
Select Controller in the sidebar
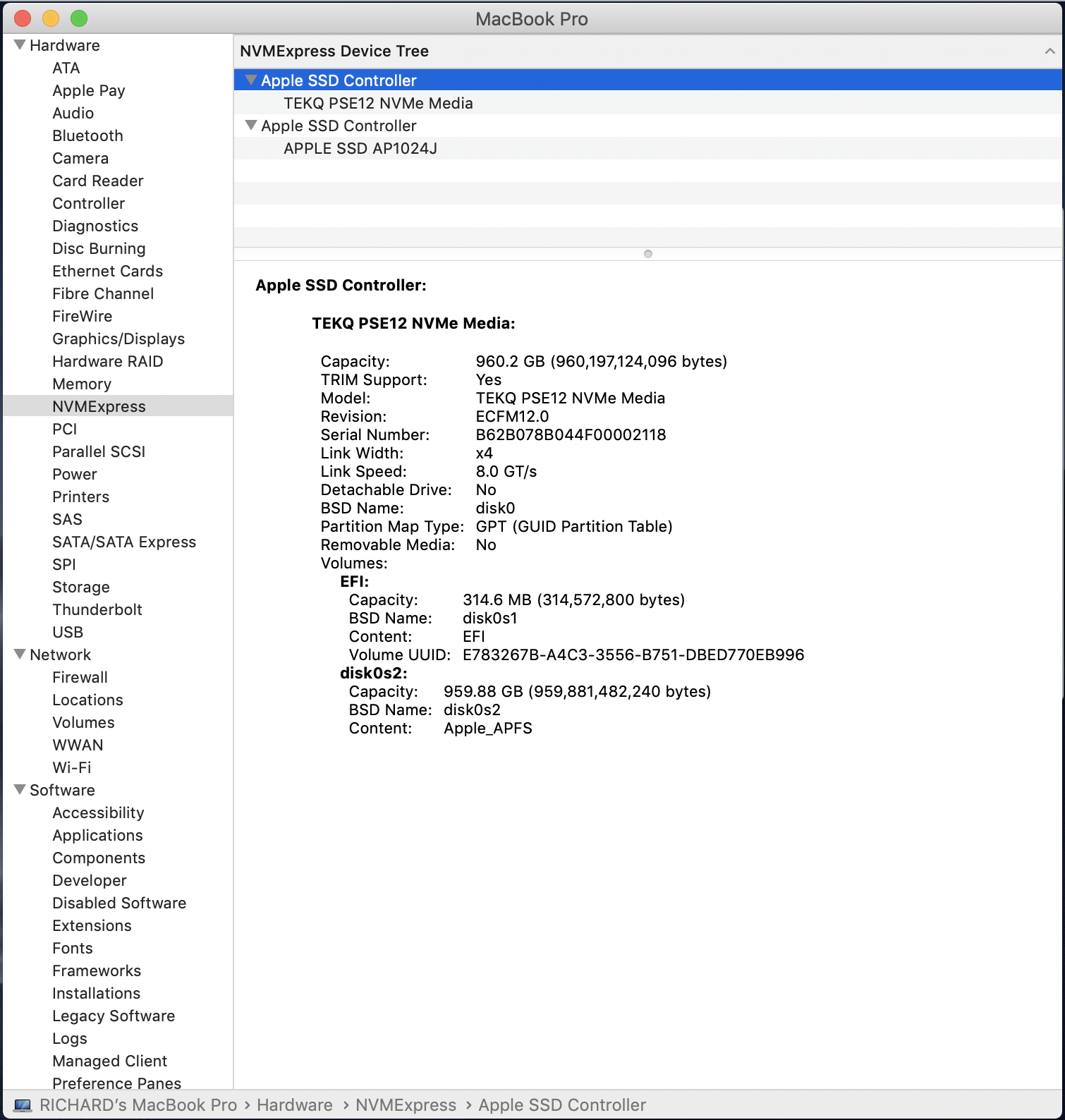pyautogui.click(x=89, y=203)
